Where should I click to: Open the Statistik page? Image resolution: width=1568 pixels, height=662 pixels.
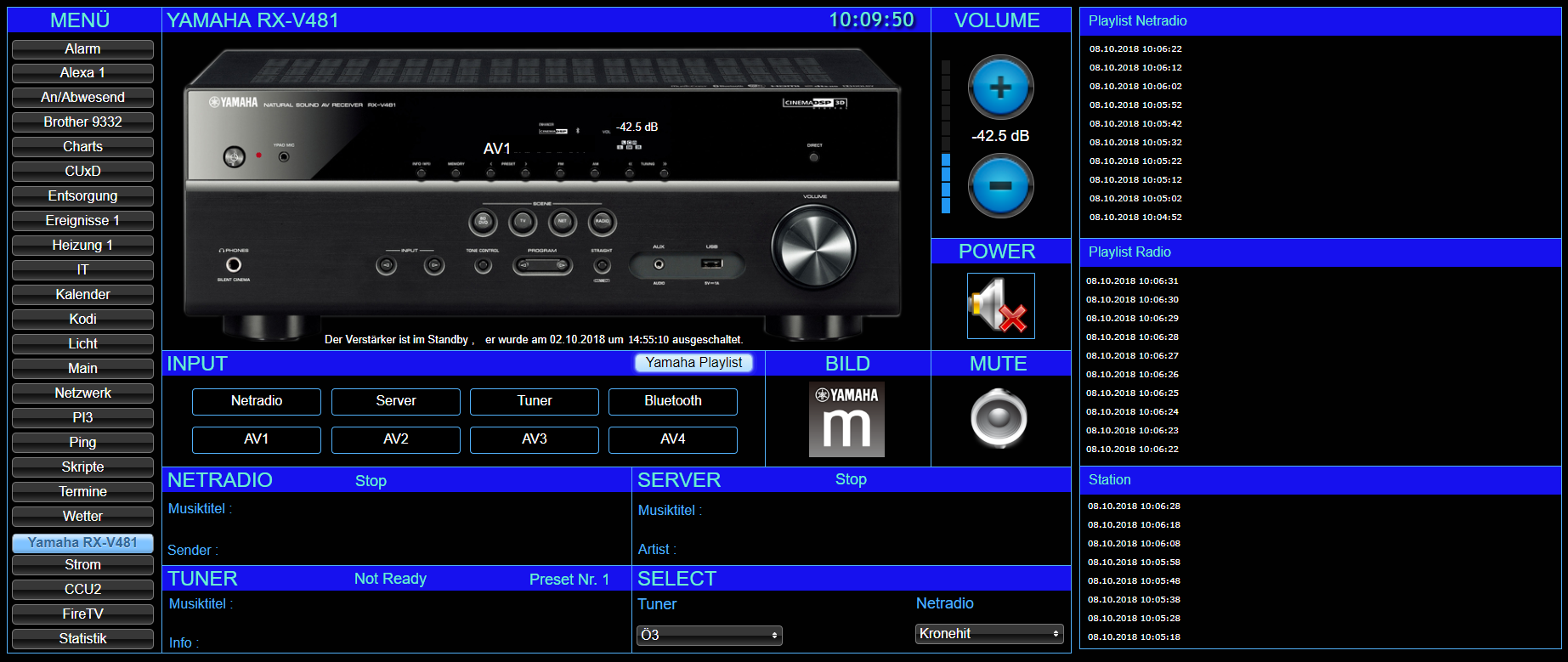(x=82, y=639)
